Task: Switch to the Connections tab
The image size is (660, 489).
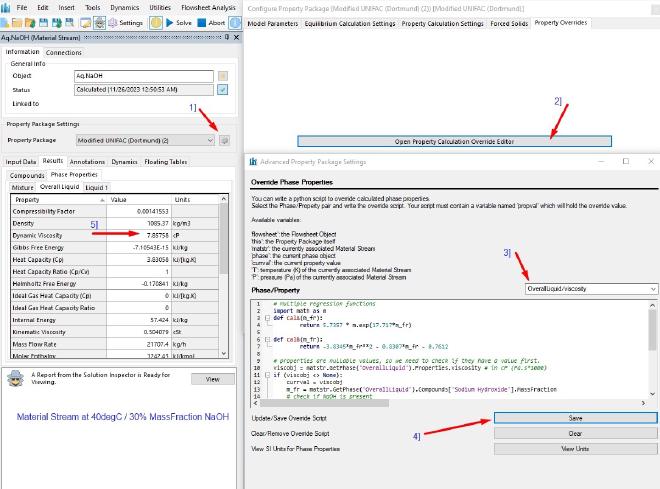Action: [64, 52]
